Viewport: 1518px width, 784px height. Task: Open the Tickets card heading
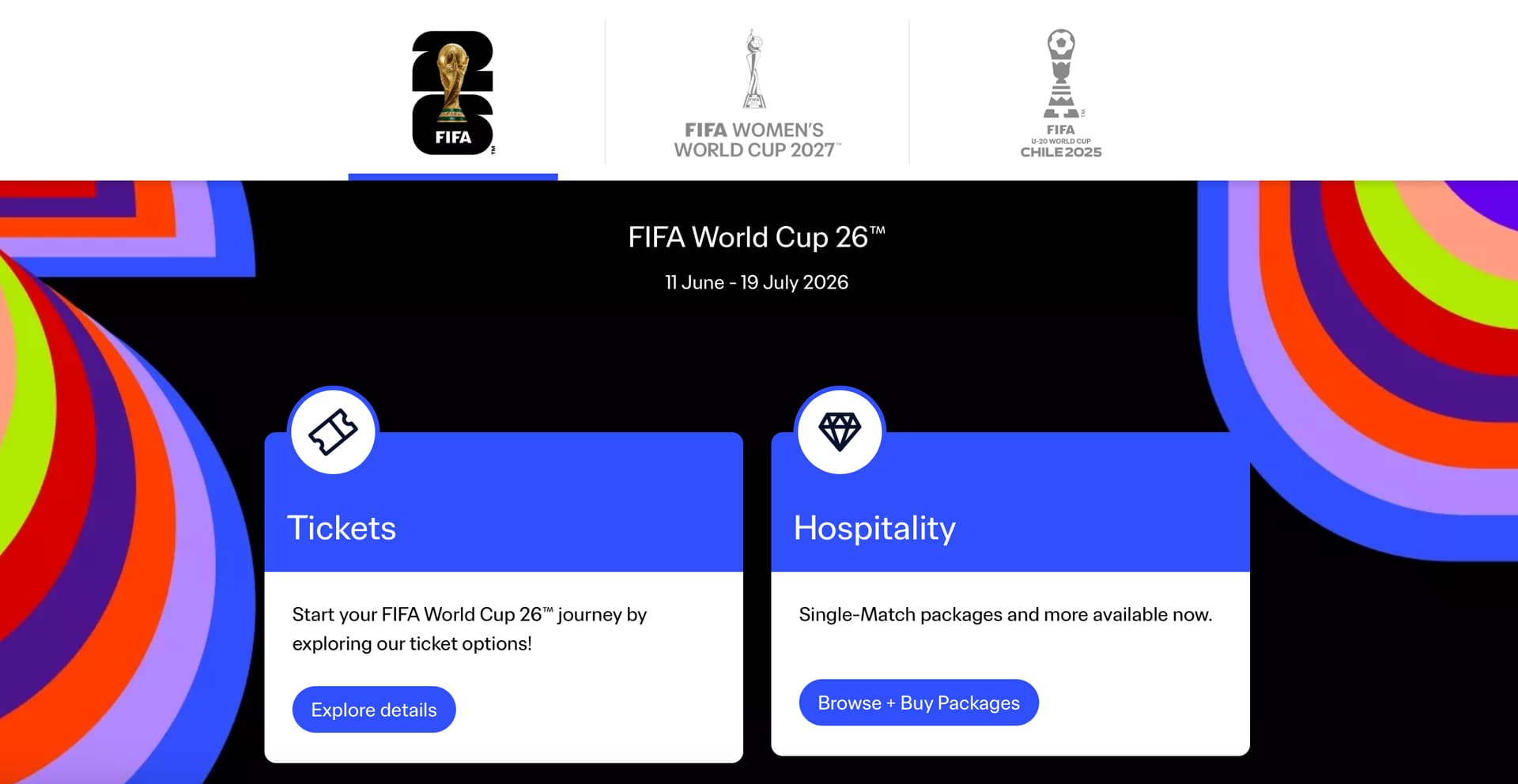click(342, 528)
